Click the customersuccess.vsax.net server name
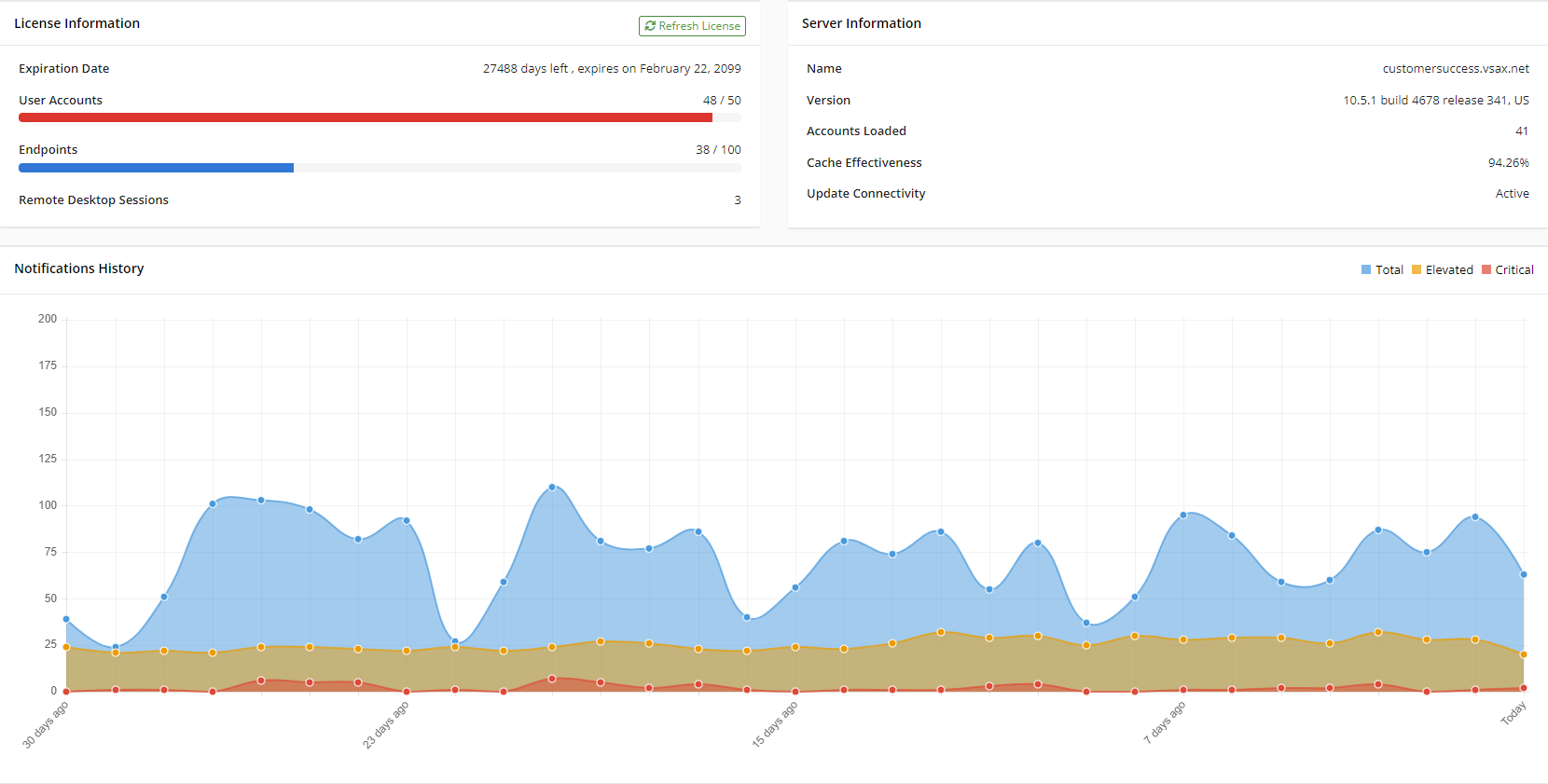The width and height of the screenshot is (1548, 784). point(1455,69)
